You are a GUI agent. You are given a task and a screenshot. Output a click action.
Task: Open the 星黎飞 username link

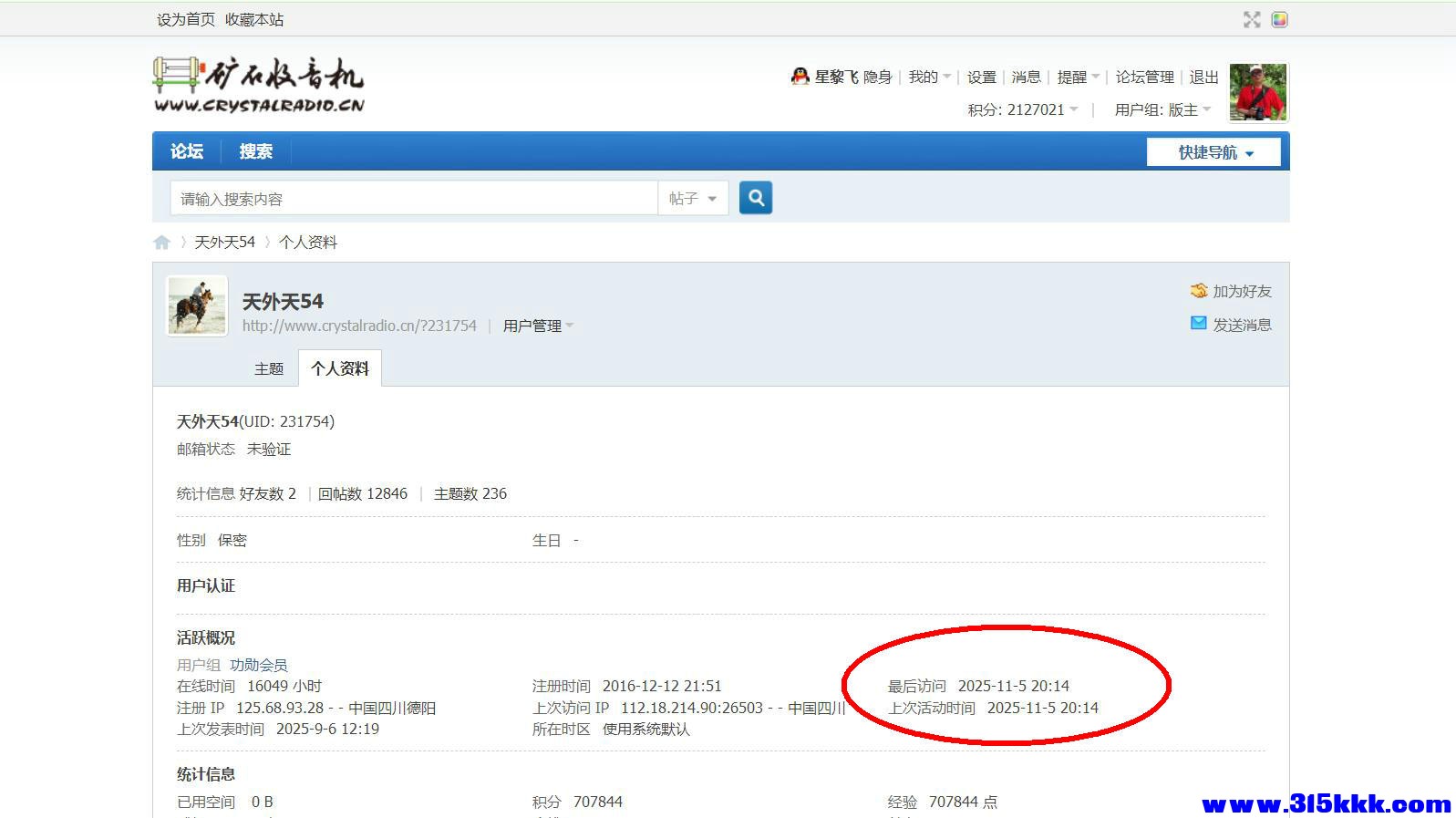837,78
